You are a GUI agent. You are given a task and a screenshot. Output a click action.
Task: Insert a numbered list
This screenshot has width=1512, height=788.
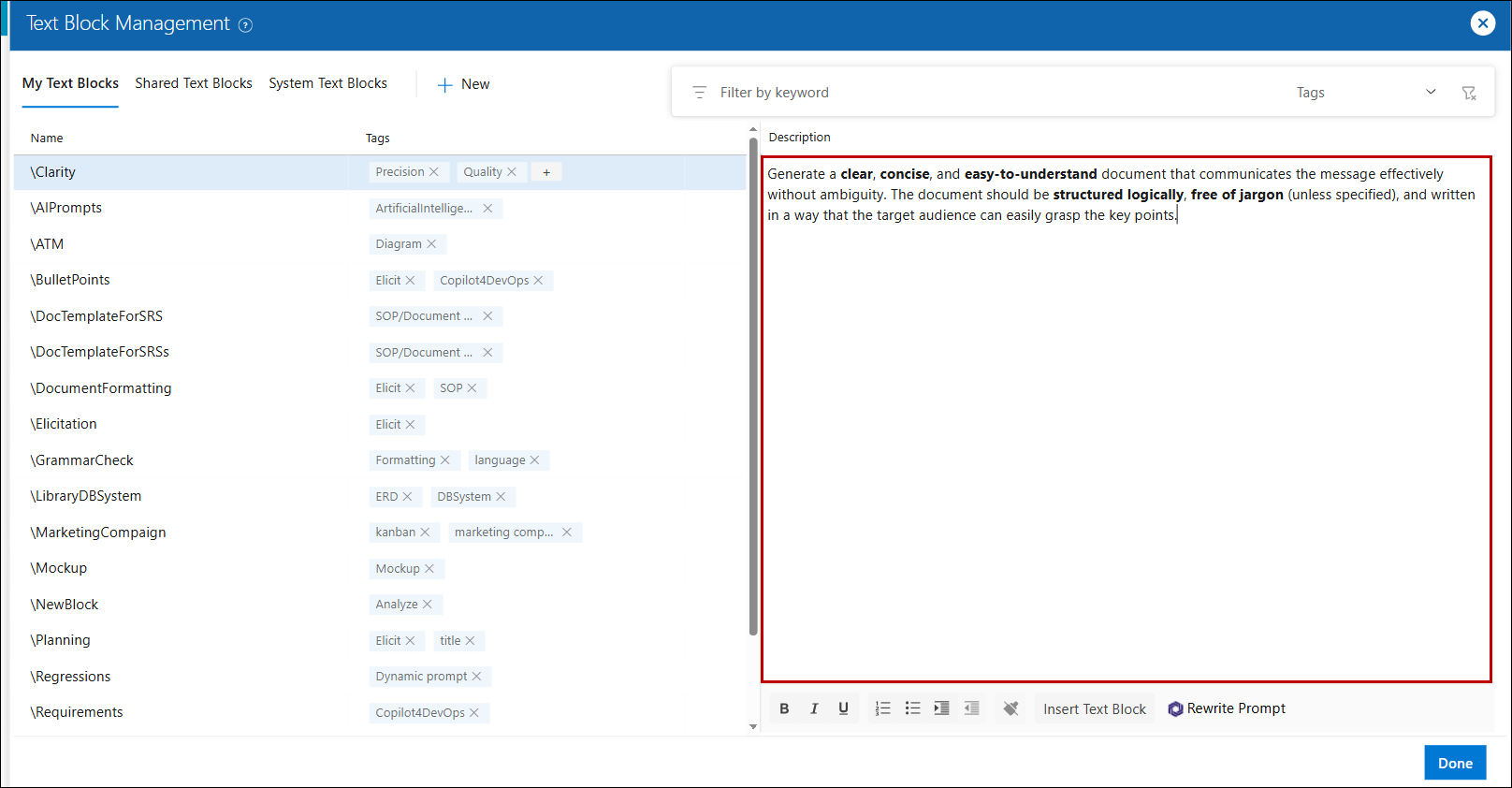pyautogui.click(x=882, y=708)
